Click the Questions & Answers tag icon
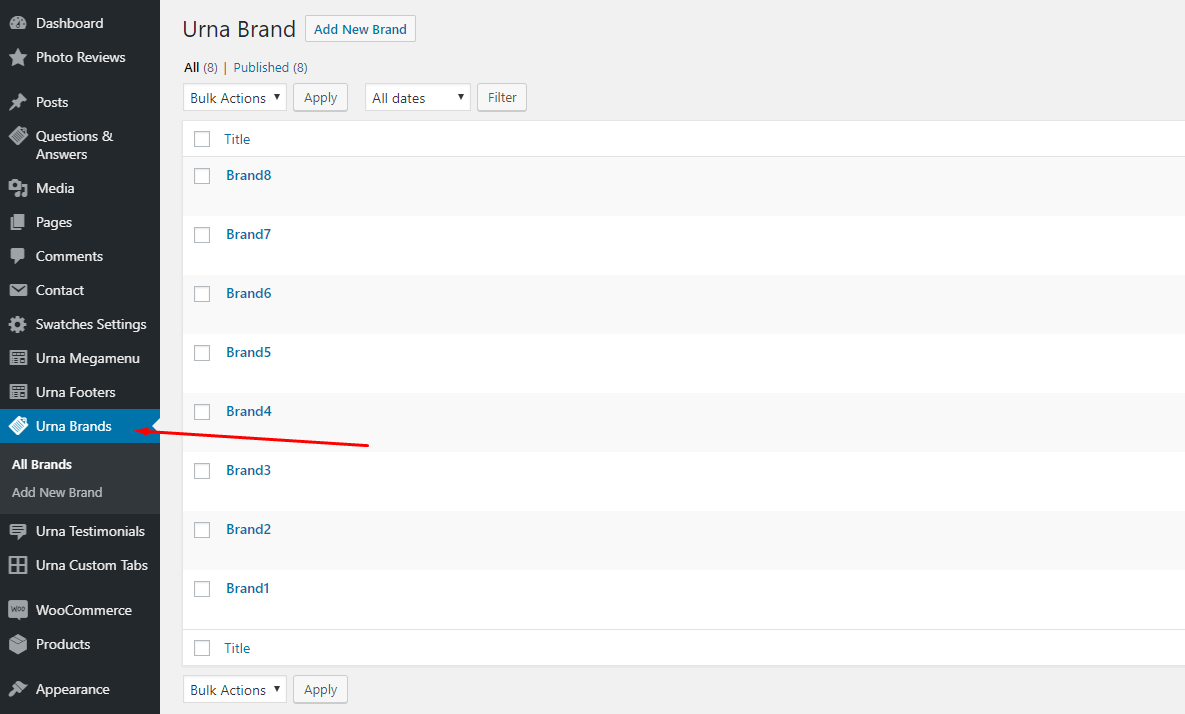Image resolution: width=1185 pixels, height=714 pixels. (18, 136)
